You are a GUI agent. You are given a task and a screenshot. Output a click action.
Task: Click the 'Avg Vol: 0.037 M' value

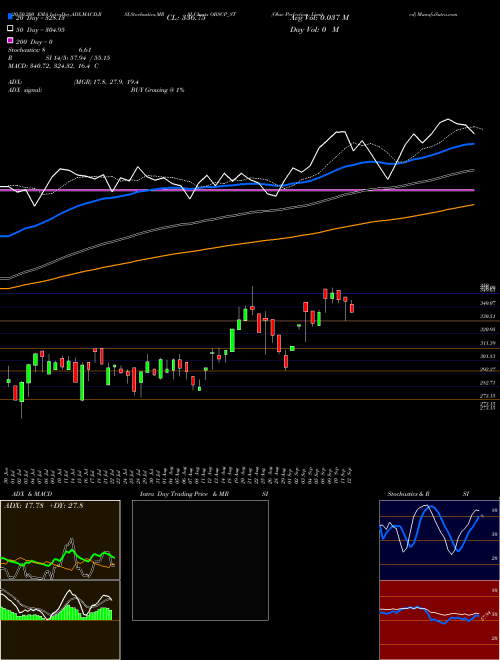[x=319, y=17]
